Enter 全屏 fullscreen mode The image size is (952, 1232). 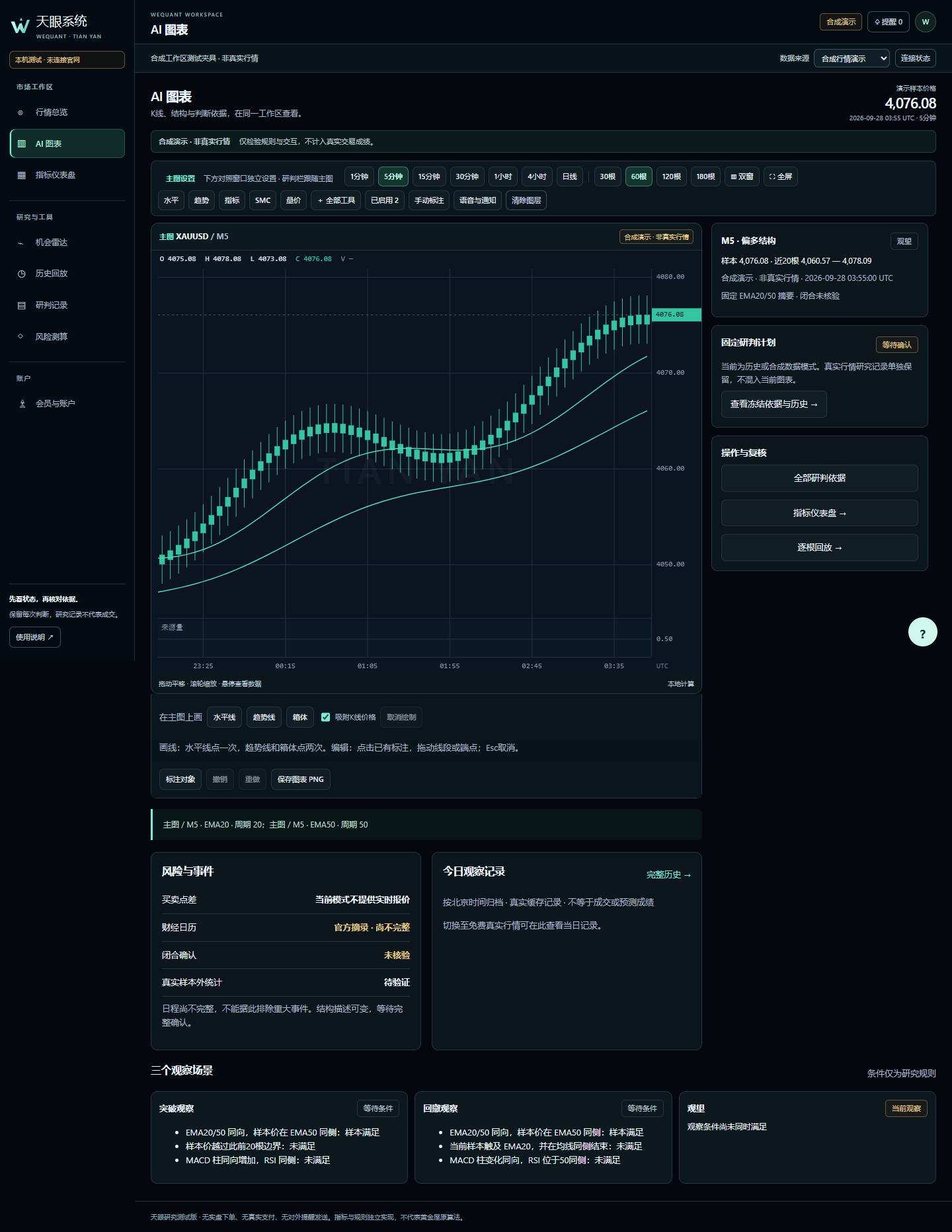(781, 176)
